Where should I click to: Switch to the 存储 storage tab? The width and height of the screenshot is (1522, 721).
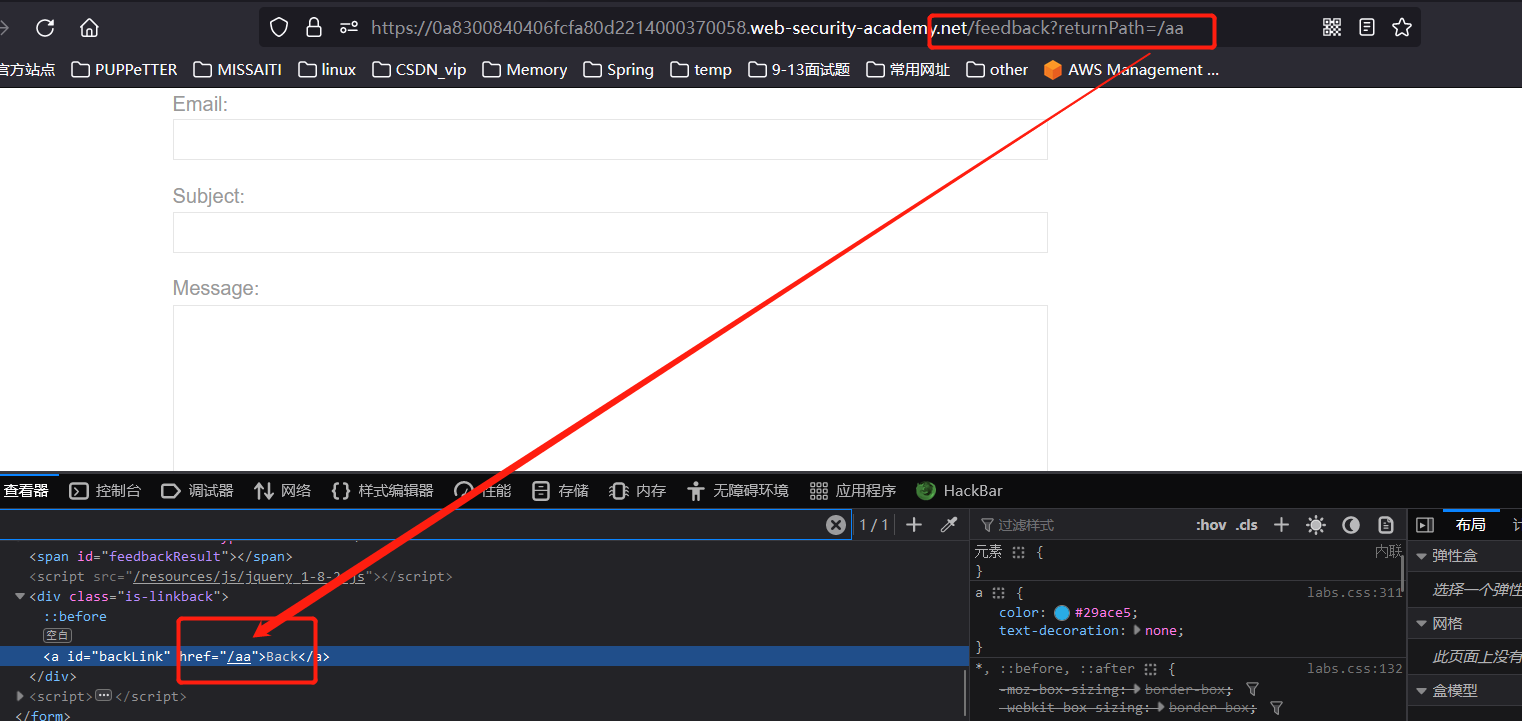(560, 491)
